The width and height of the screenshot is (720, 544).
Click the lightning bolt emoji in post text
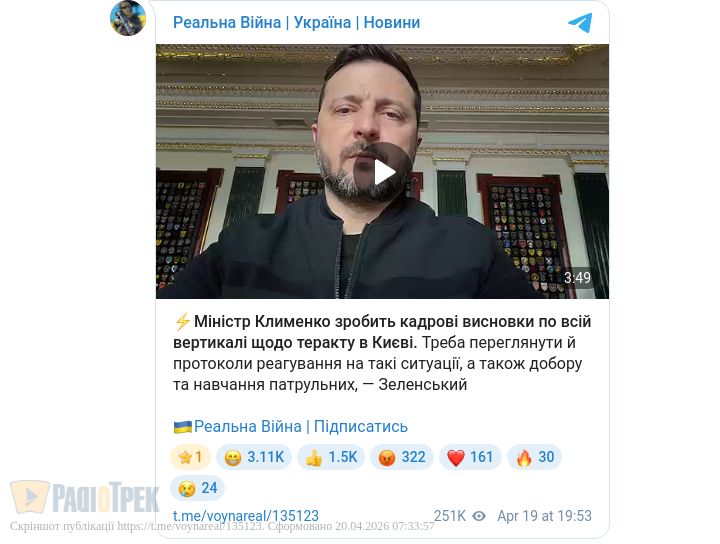click(x=182, y=321)
